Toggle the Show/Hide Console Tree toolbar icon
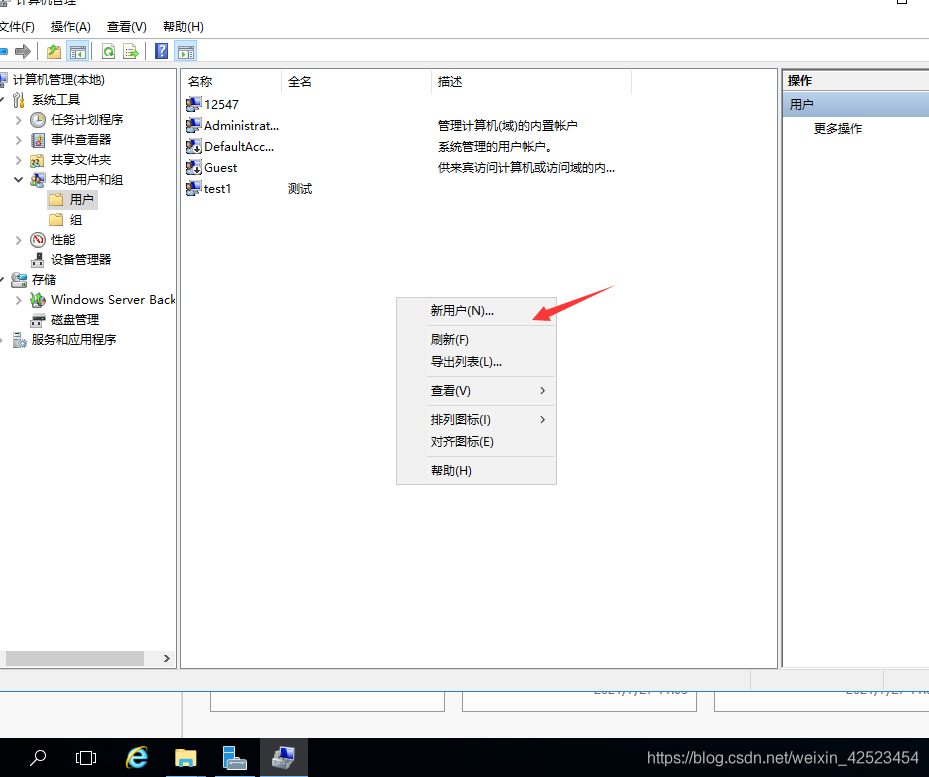 [79, 51]
